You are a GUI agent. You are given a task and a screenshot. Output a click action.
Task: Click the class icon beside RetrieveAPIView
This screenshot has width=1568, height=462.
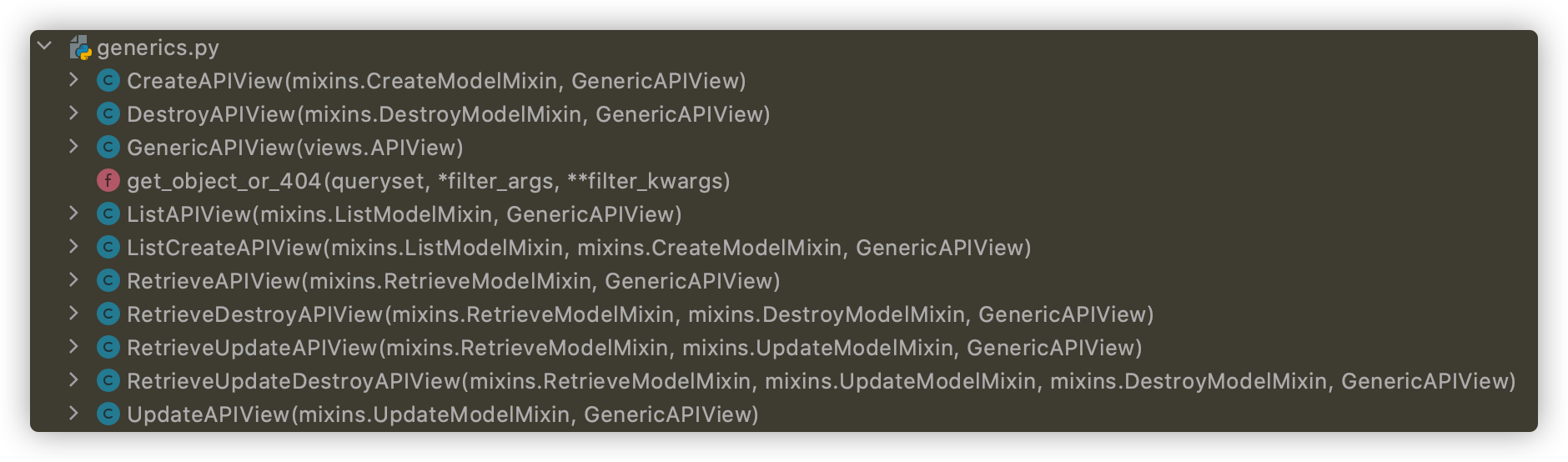pyautogui.click(x=108, y=281)
